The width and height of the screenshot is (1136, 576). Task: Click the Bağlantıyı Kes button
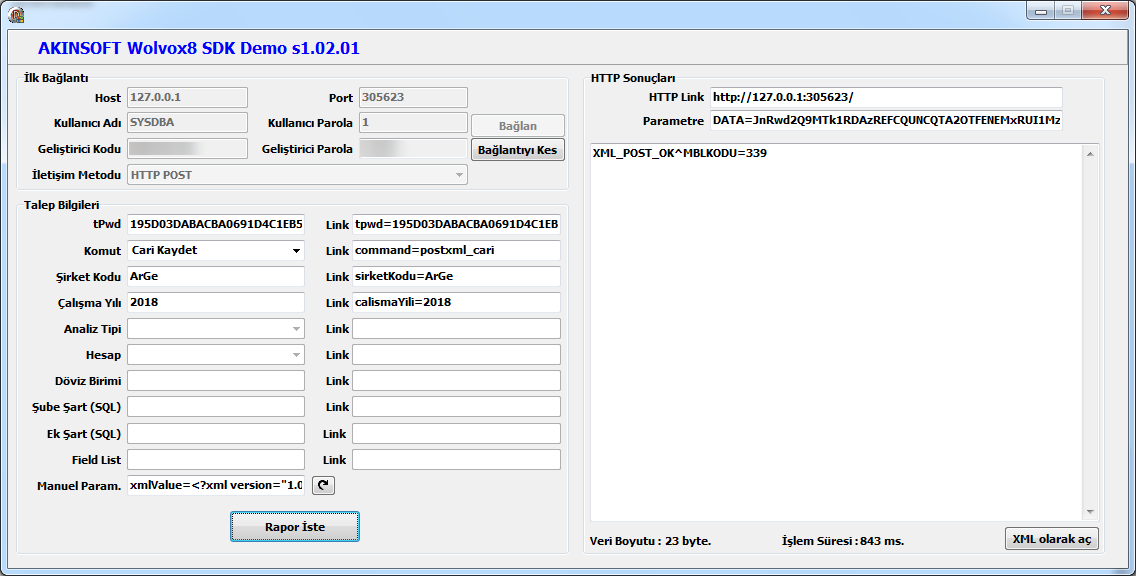pos(517,150)
